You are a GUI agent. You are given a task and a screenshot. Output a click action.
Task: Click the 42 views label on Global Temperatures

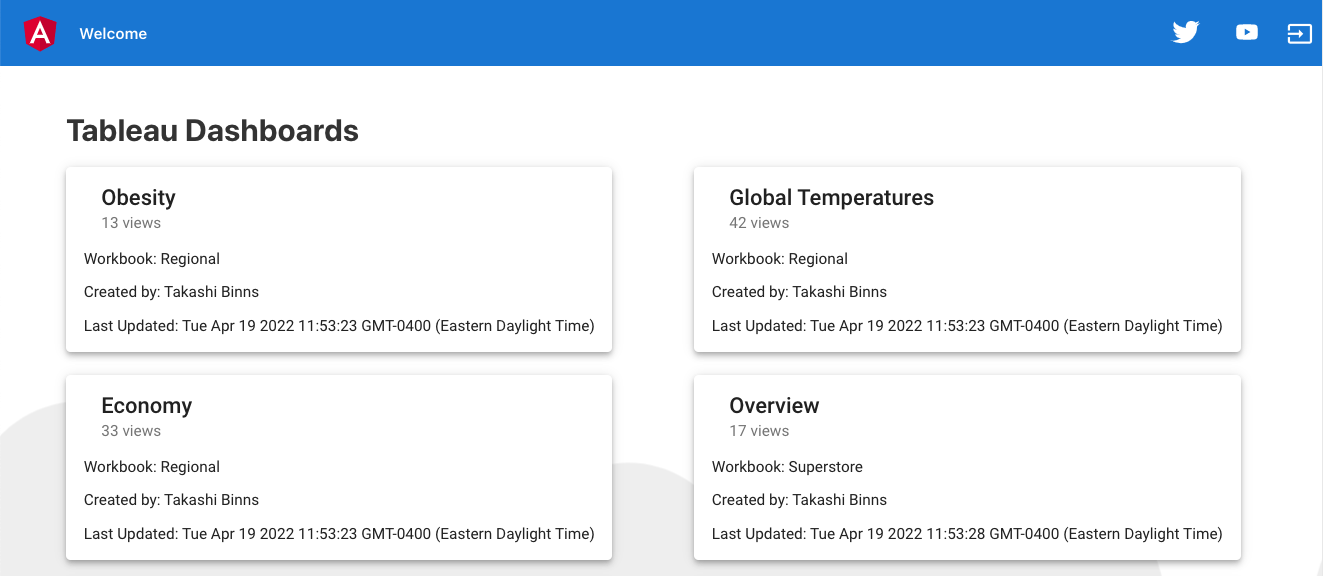[x=759, y=223]
